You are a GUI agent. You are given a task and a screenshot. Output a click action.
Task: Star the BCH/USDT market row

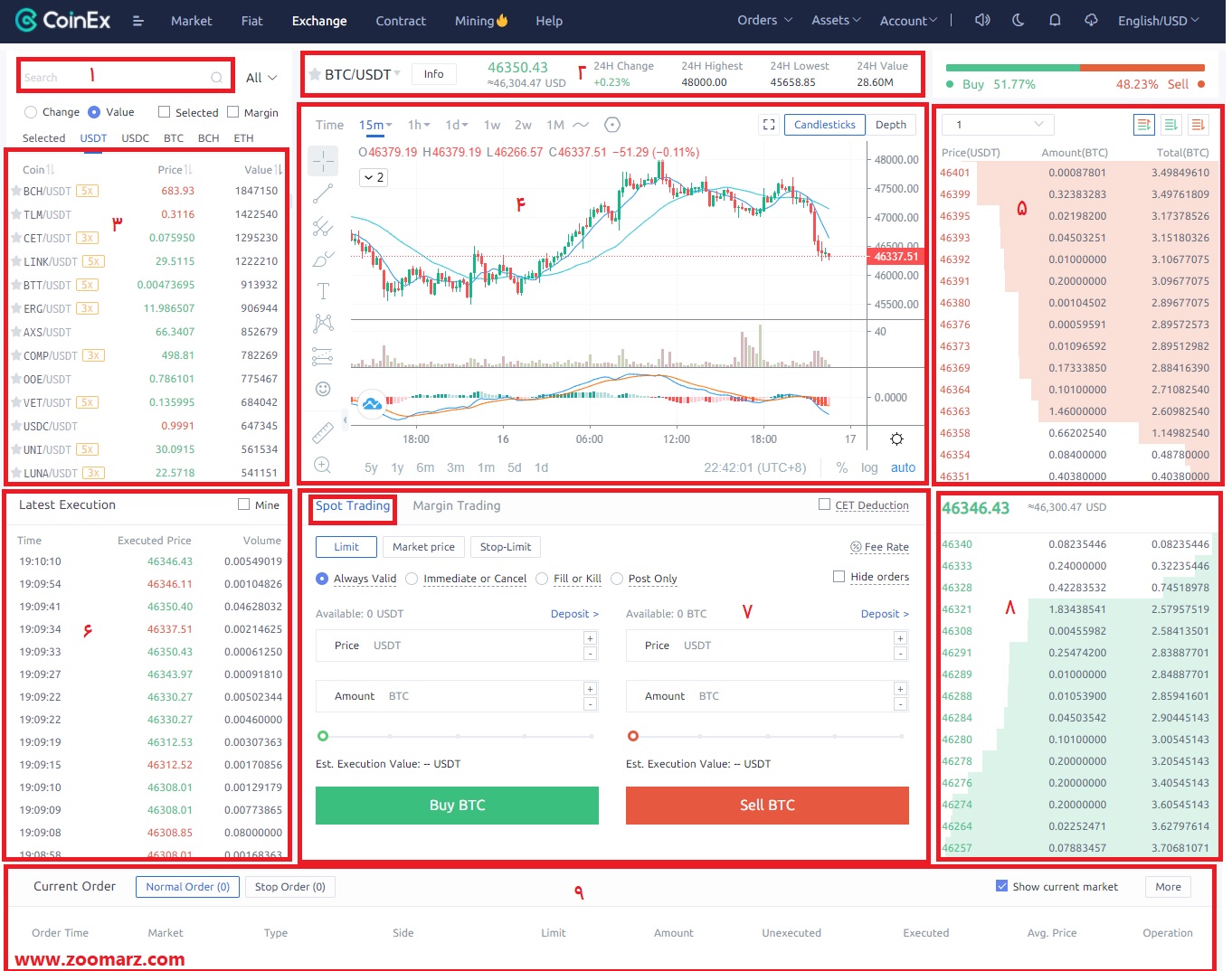pos(16,191)
